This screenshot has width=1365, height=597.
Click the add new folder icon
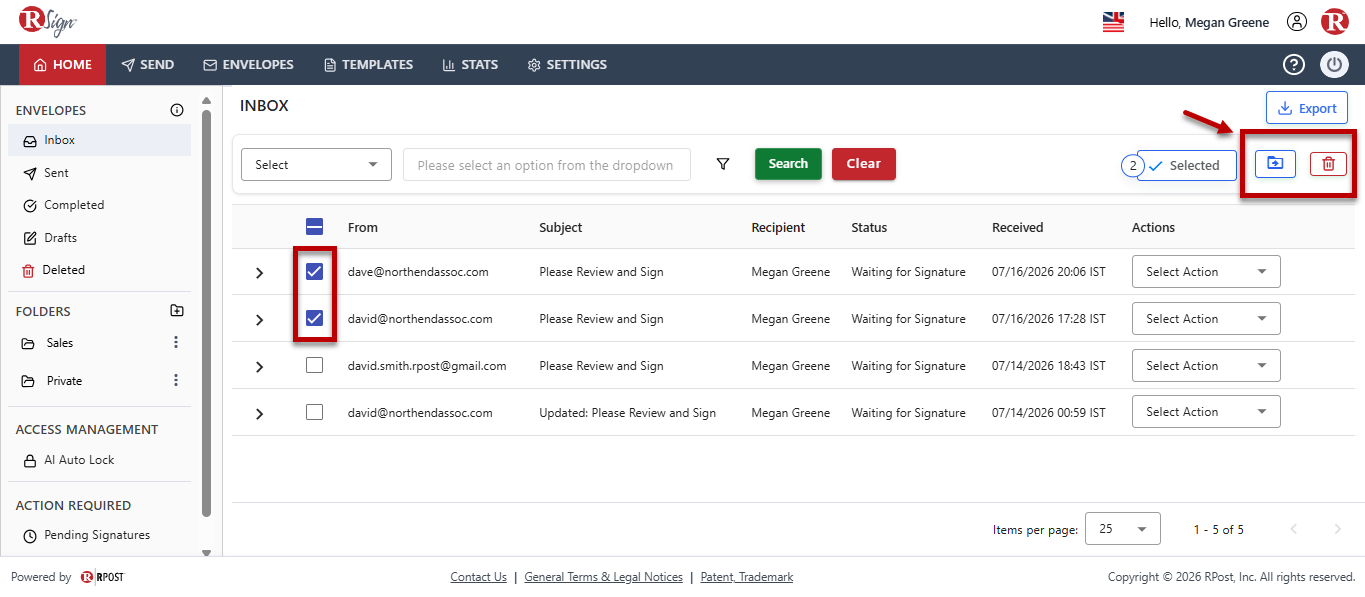(x=177, y=311)
